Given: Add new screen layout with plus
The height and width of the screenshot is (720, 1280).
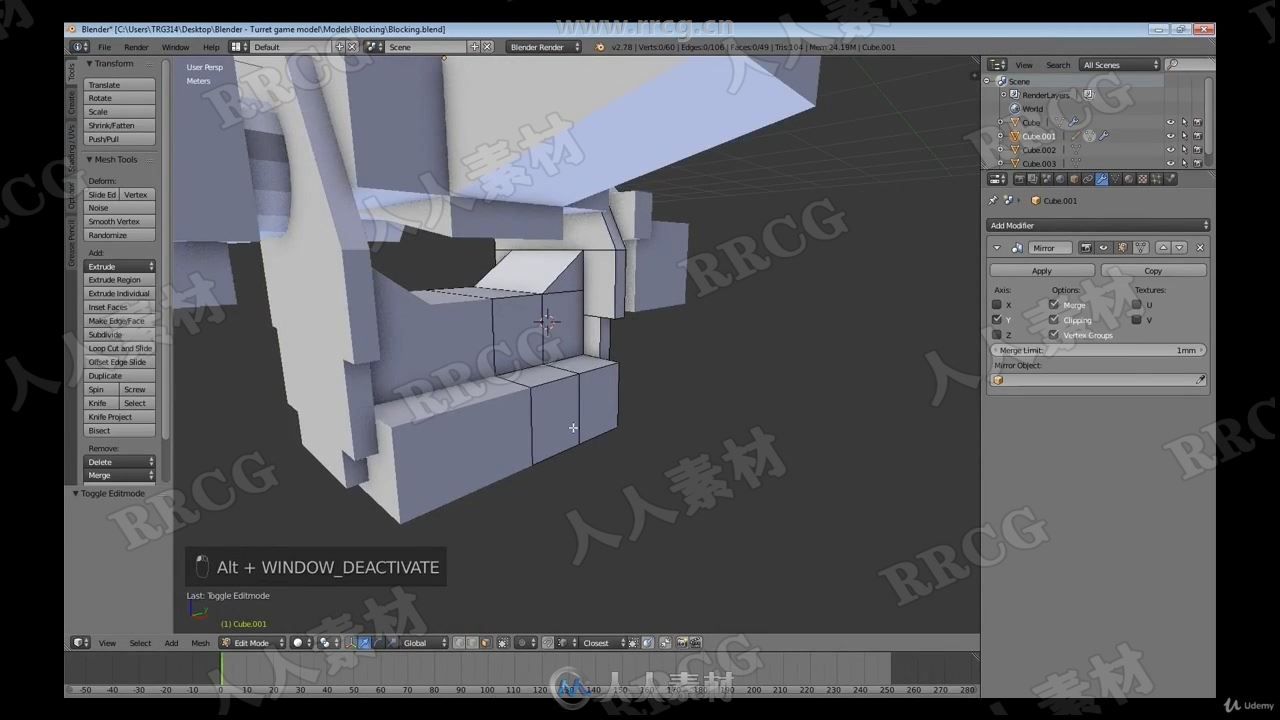Looking at the screenshot, I should click(x=339, y=47).
